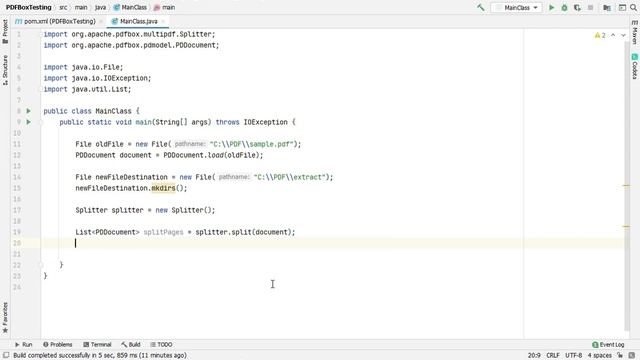Viewport: 640px width, 360px height.
Task: Close the pom.xml editor tab
Action: (101, 21)
